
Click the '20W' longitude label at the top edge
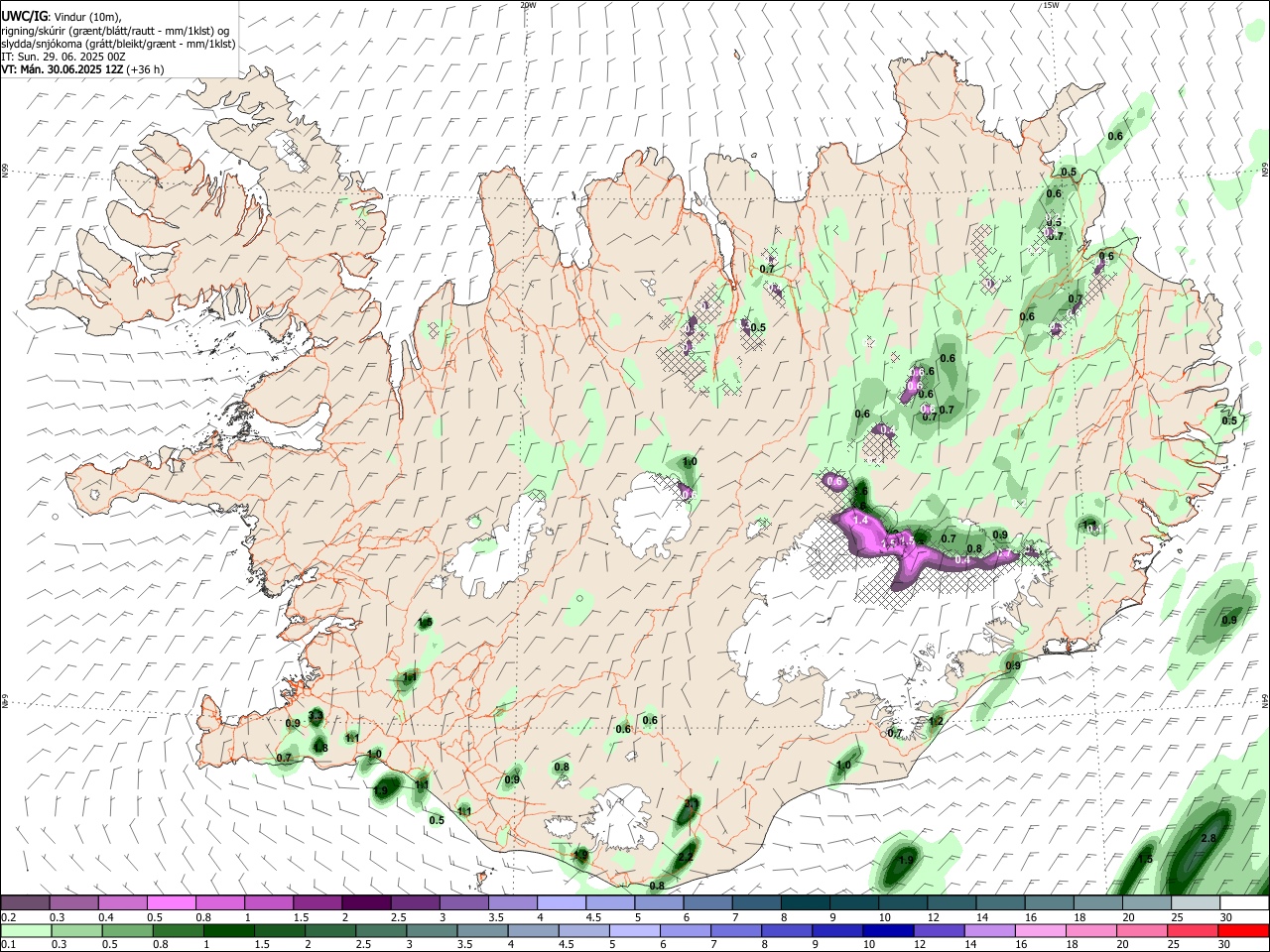click(528, 5)
